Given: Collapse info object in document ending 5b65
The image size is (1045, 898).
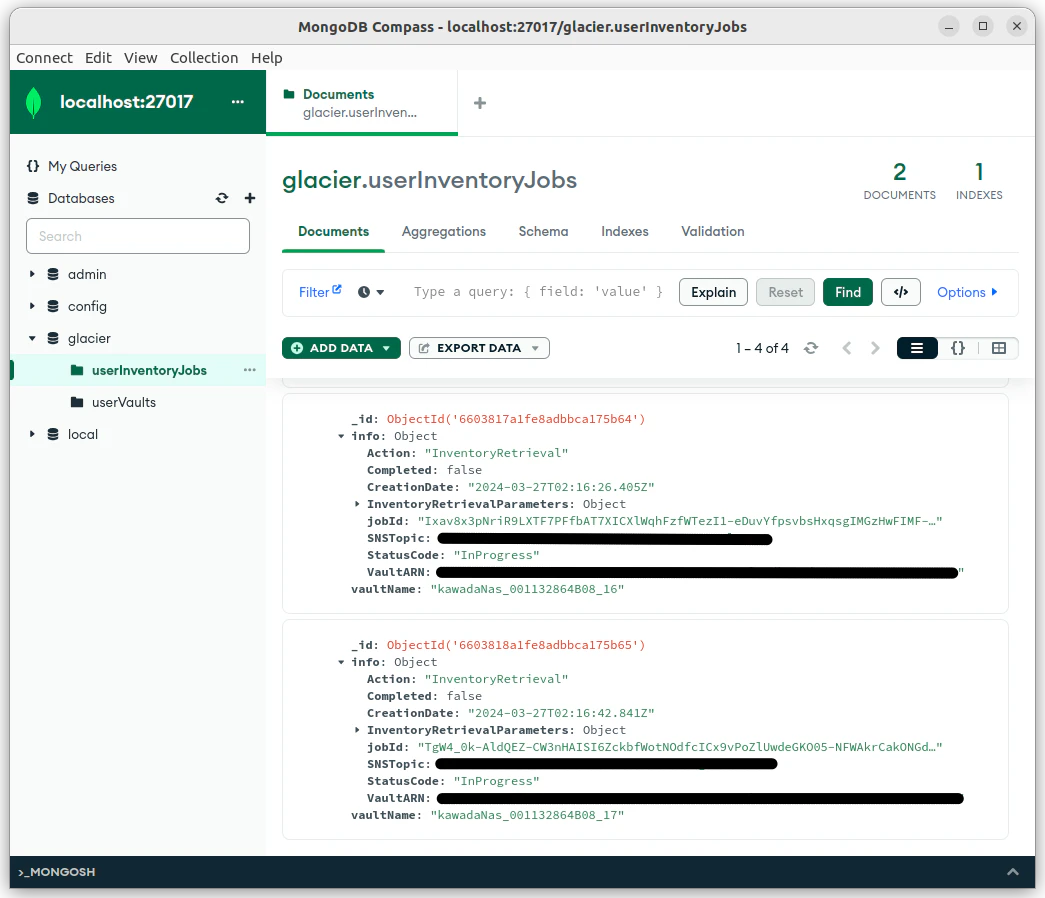Looking at the screenshot, I should 341,662.
